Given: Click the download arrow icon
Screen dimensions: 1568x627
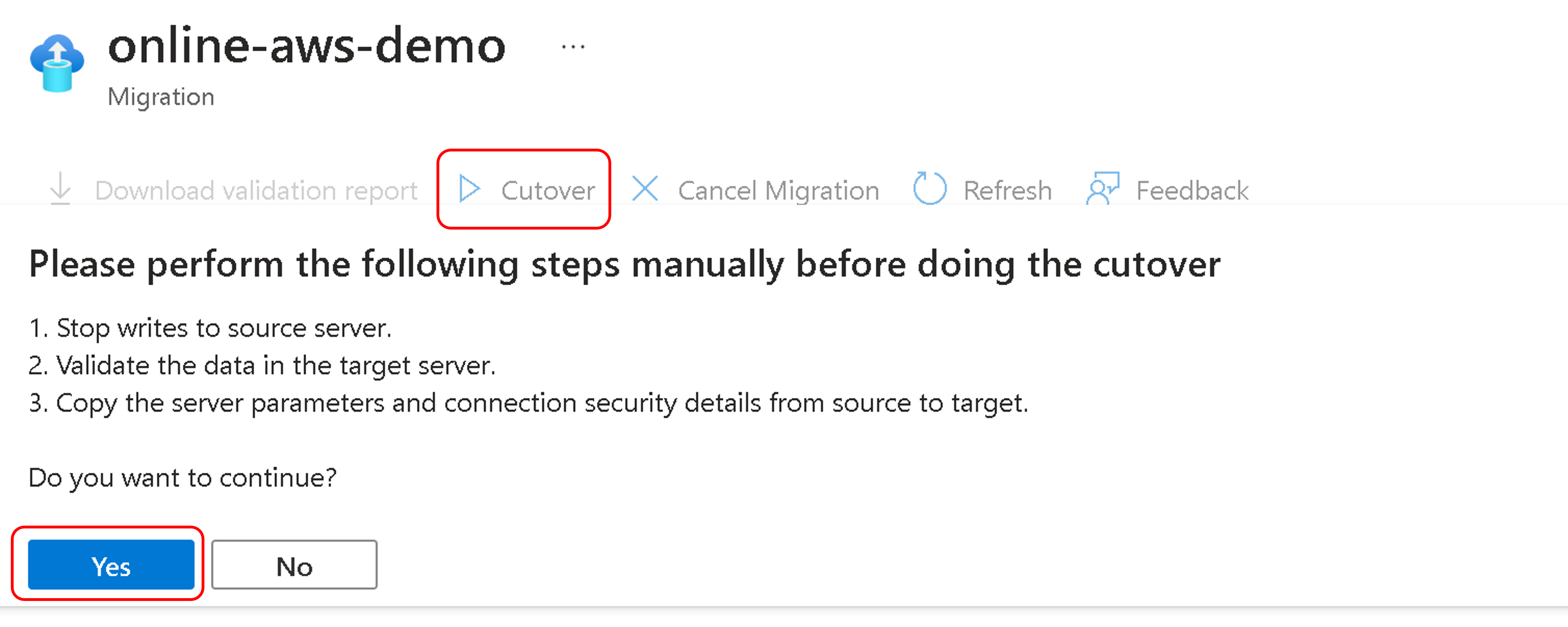Looking at the screenshot, I should (60, 189).
